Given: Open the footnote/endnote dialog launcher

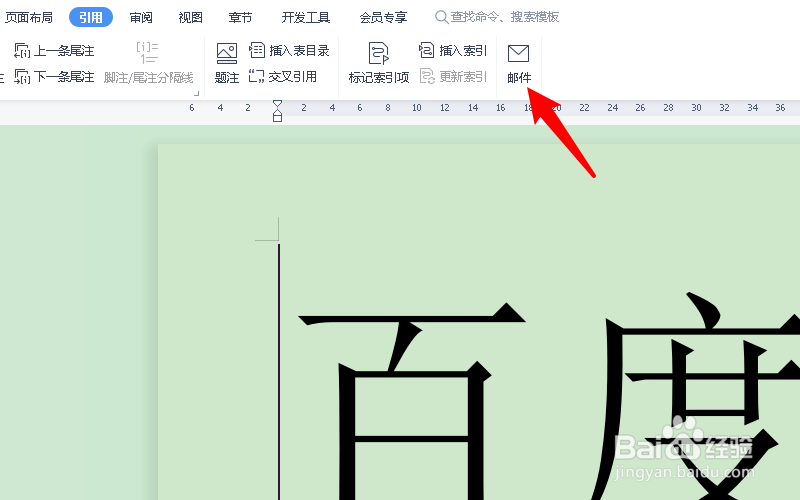Looking at the screenshot, I should (196, 93).
